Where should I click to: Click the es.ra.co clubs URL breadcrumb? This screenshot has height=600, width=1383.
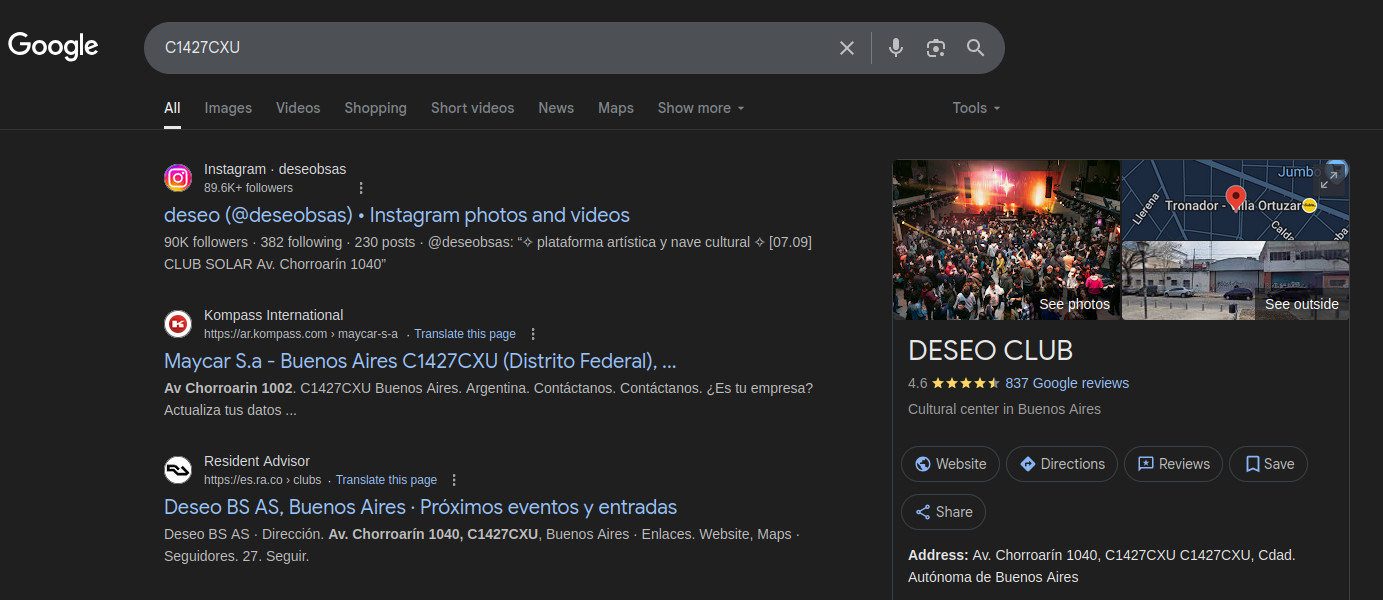coord(263,480)
